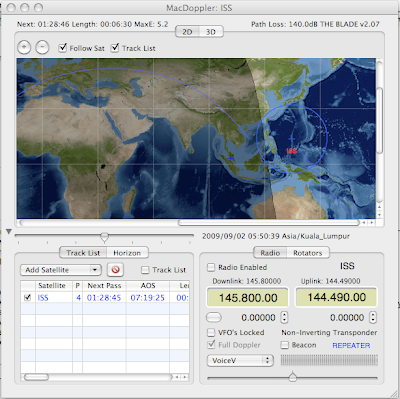The height and width of the screenshot is (399, 400).
Task: Zoom in the map with plus button
Action: click(x=24, y=47)
